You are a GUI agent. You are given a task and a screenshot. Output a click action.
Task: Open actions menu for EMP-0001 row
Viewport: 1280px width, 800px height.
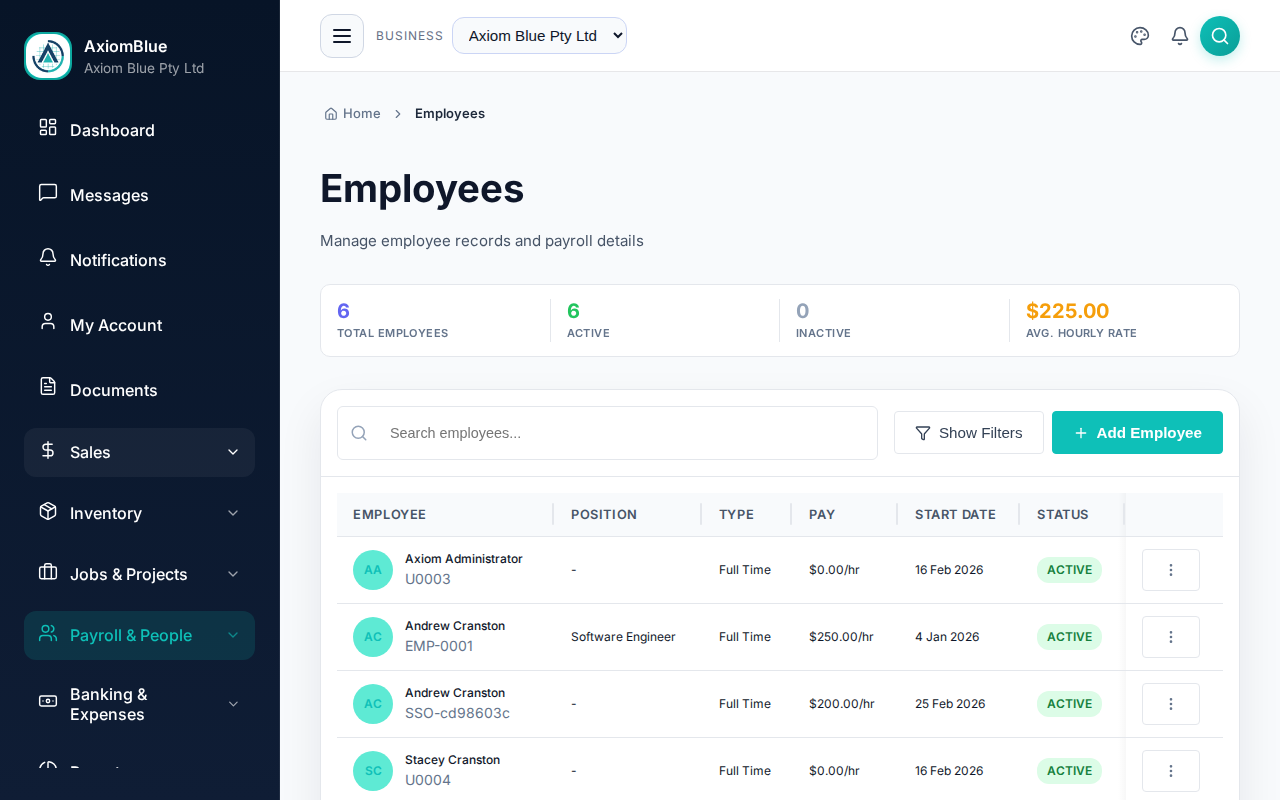1171,637
